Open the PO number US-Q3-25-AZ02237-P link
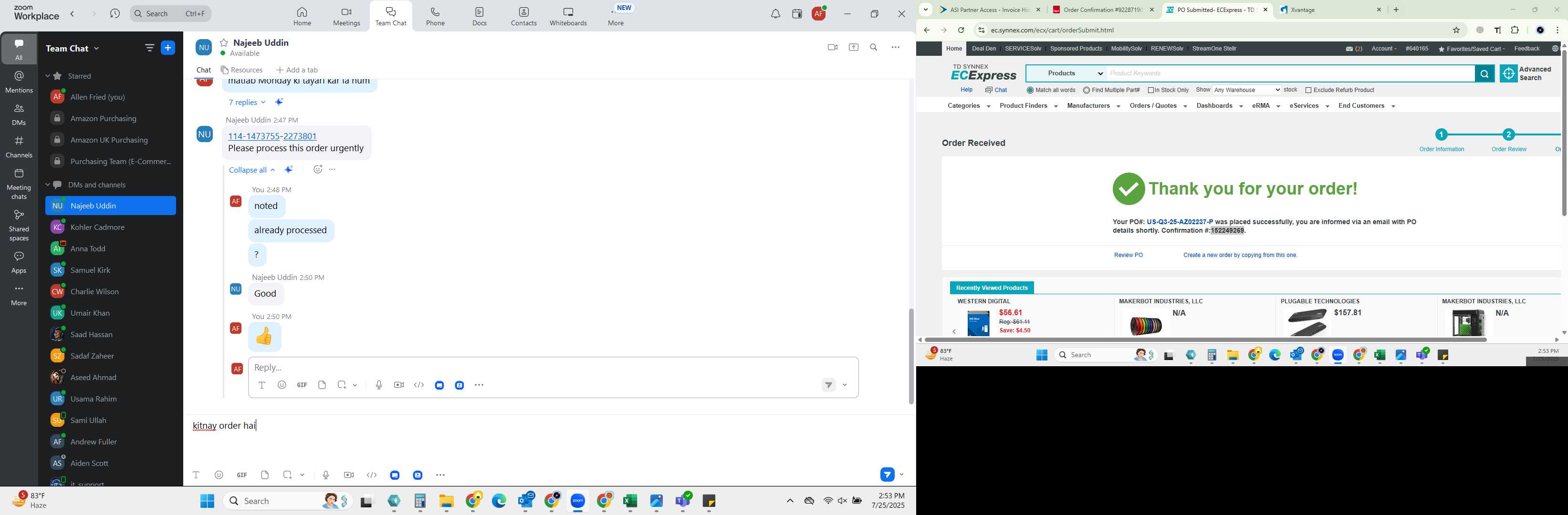Viewport: 1568px width, 515px height. pos(1179,222)
